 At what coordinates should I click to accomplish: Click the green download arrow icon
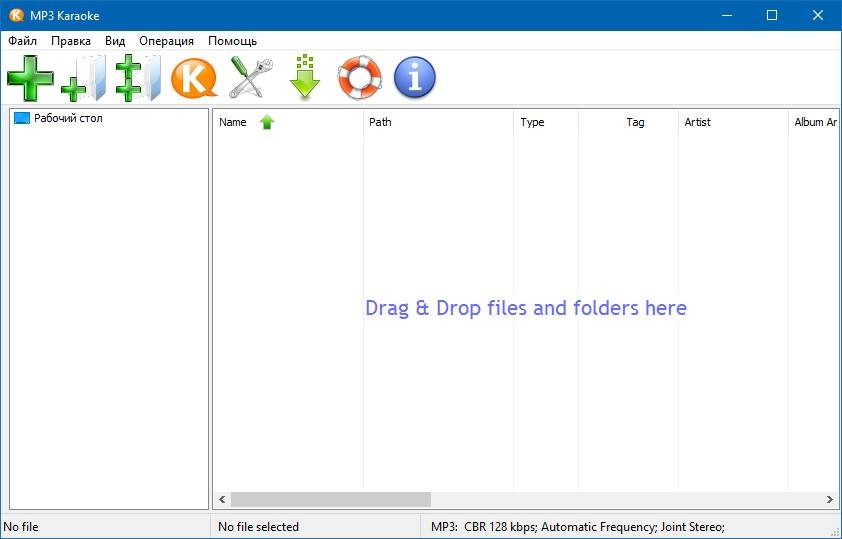(305, 76)
